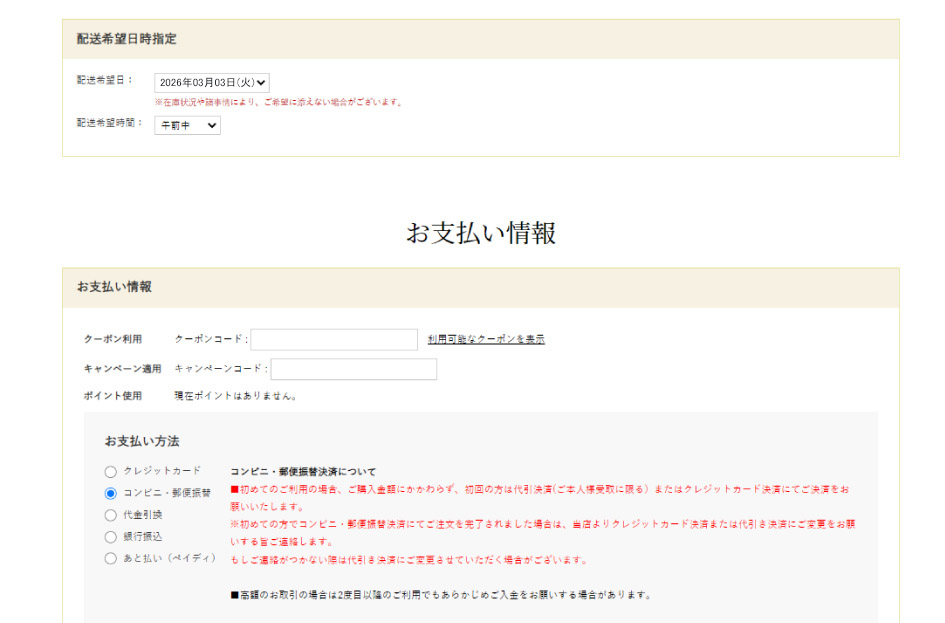Focus the キャンペーンコード text box
Screen dimensions: 945x623
click(x=354, y=369)
